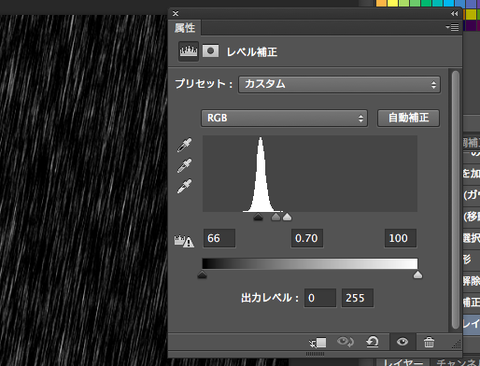
Task: Select the 属性 panel tab
Action: (x=185, y=28)
